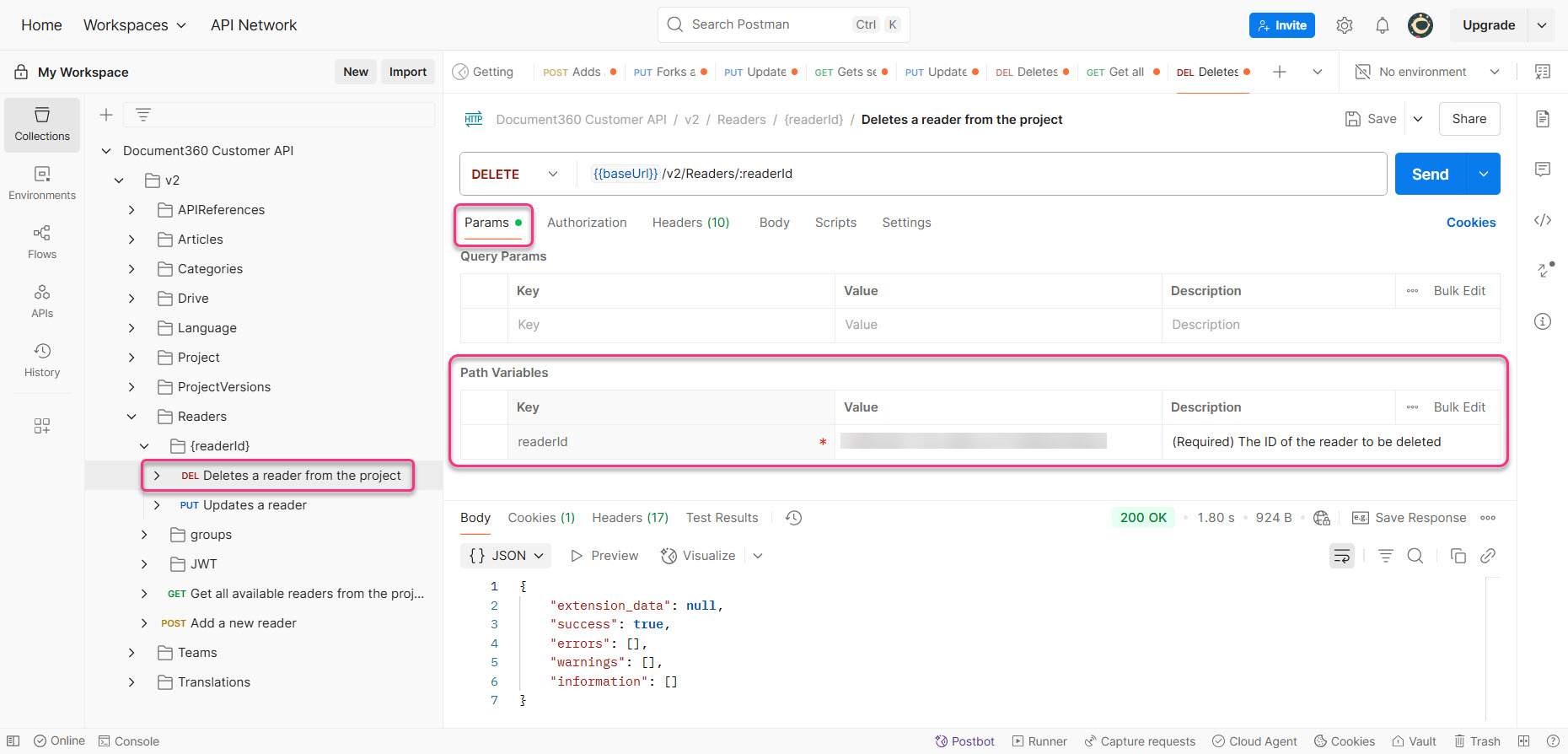The height and width of the screenshot is (754, 1568).
Task: Click the Send button
Action: tap(1431, 174)
